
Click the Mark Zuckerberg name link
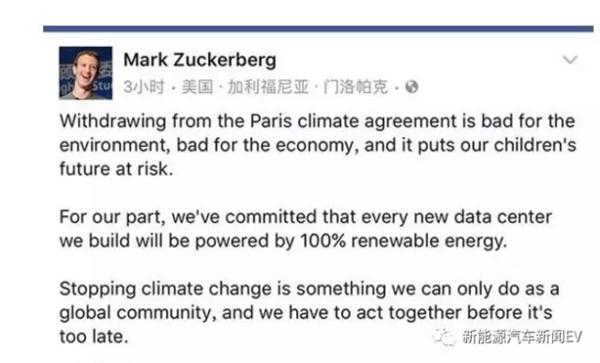pyautogui.click(x=200, y=60)
